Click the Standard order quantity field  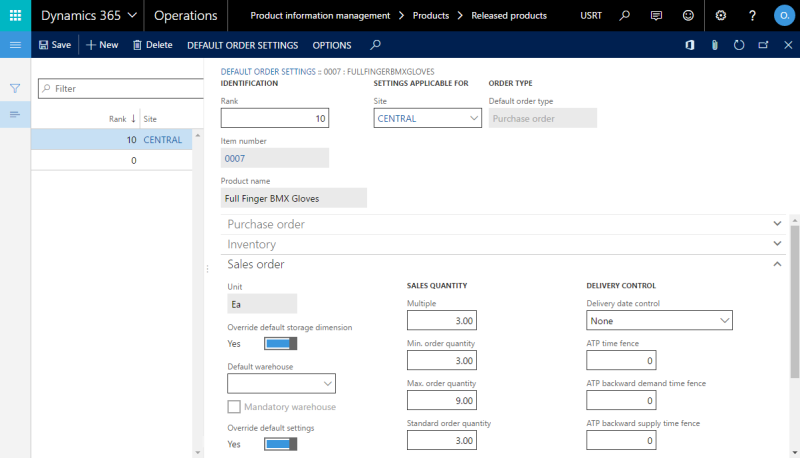(441, 440)
